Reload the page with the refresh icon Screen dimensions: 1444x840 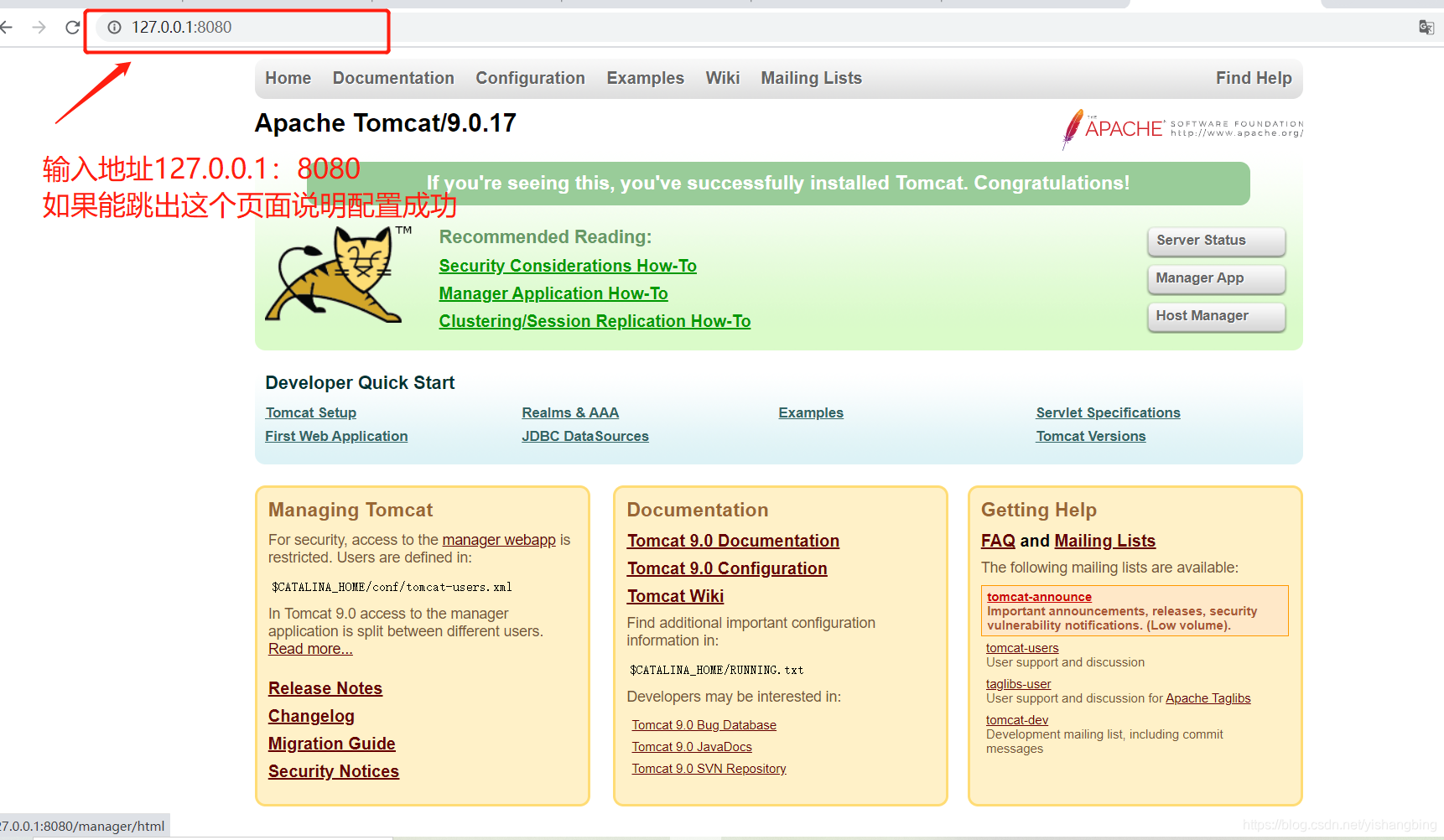tap(73, 28)
